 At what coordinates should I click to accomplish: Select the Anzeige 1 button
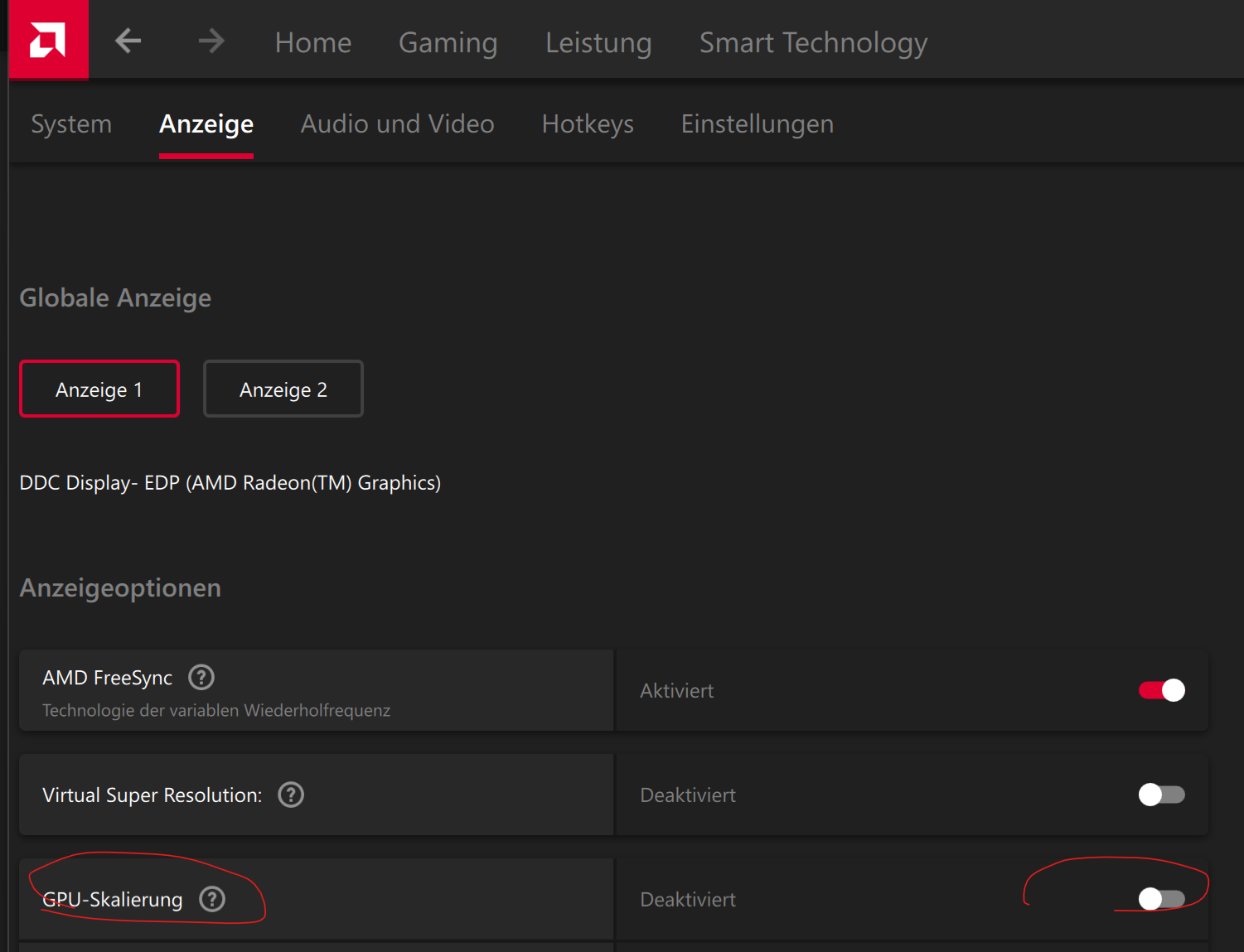click(x=99, y=389)
